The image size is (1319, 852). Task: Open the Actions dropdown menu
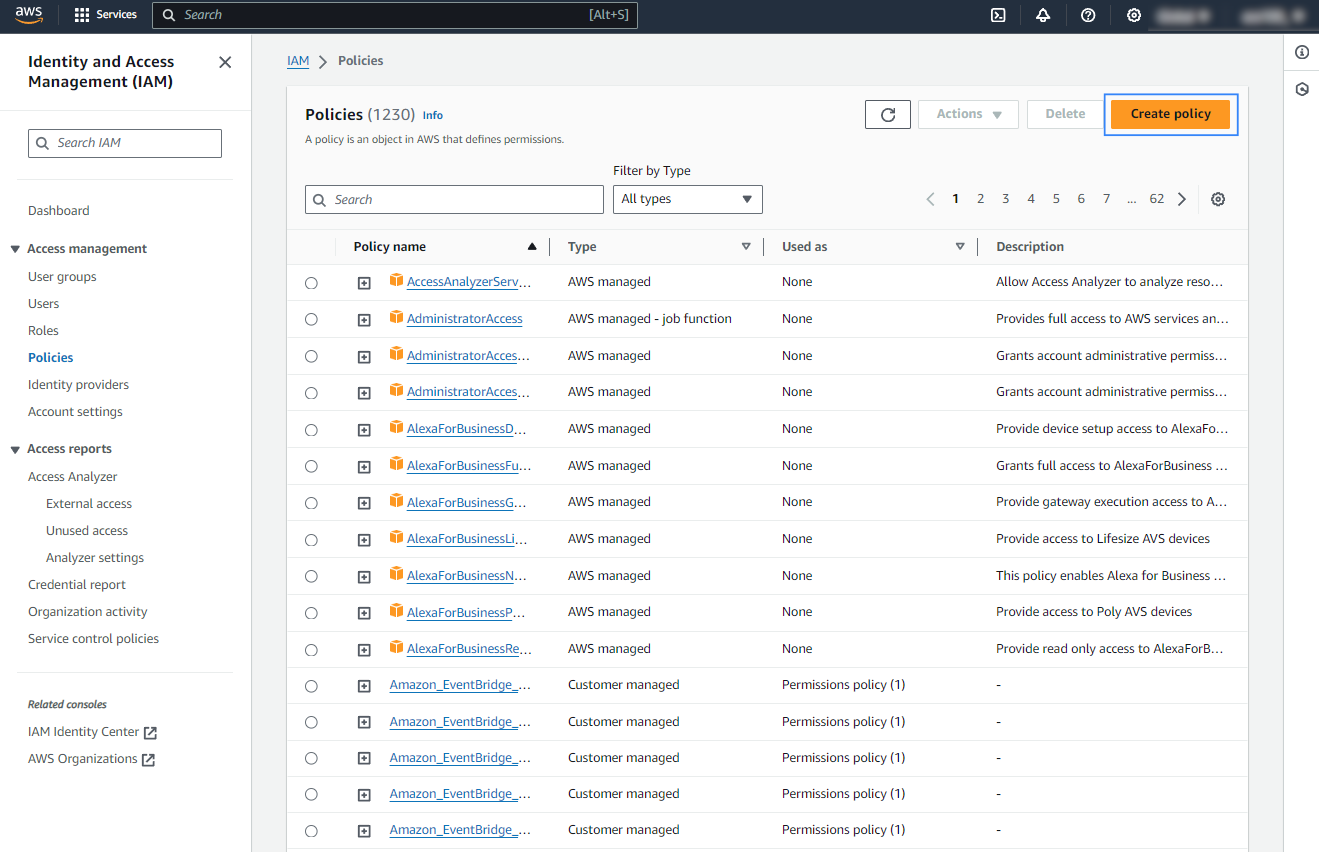click(967, 114)
